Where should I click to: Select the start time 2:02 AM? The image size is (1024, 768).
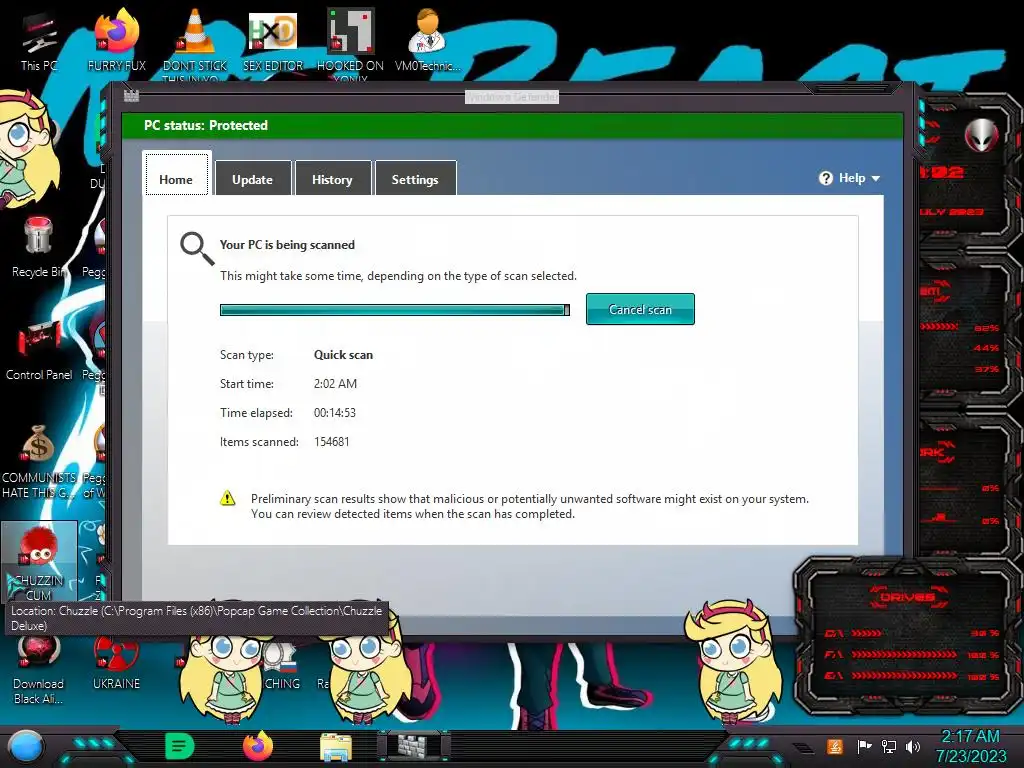point(335,383)
